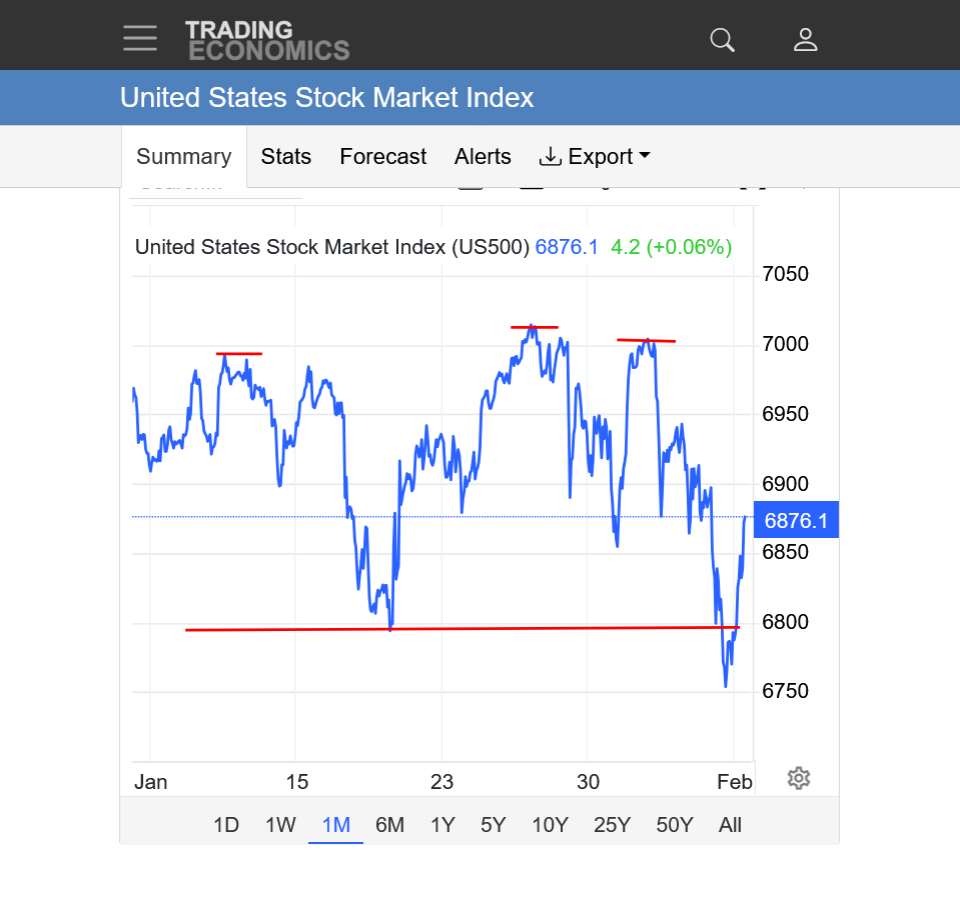Switch chart to 1W range

coord(280,825)
